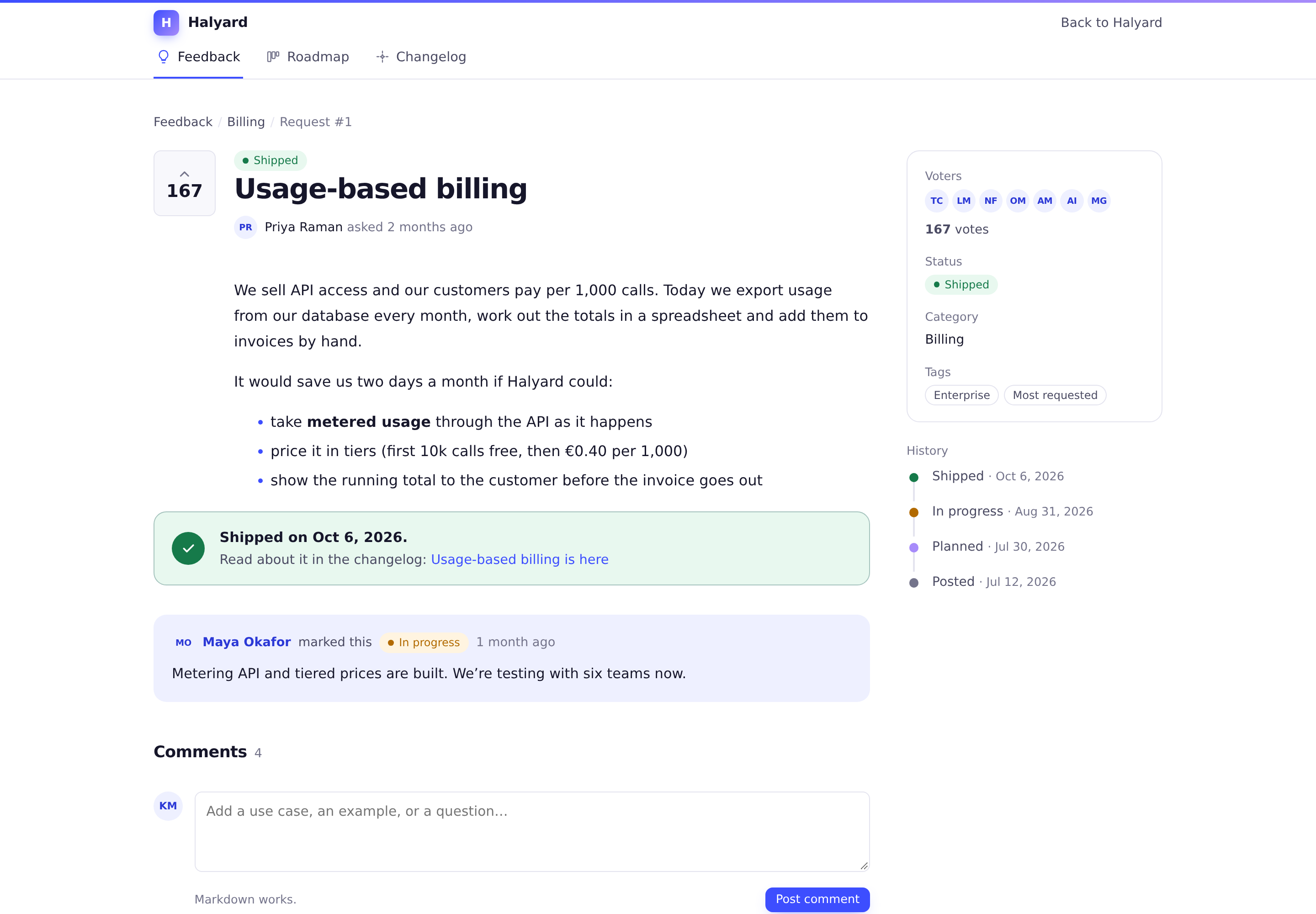Screen dimensions: 1316x914
Task: Click the KM avatar beside comment box
Action: coord(168,806)
